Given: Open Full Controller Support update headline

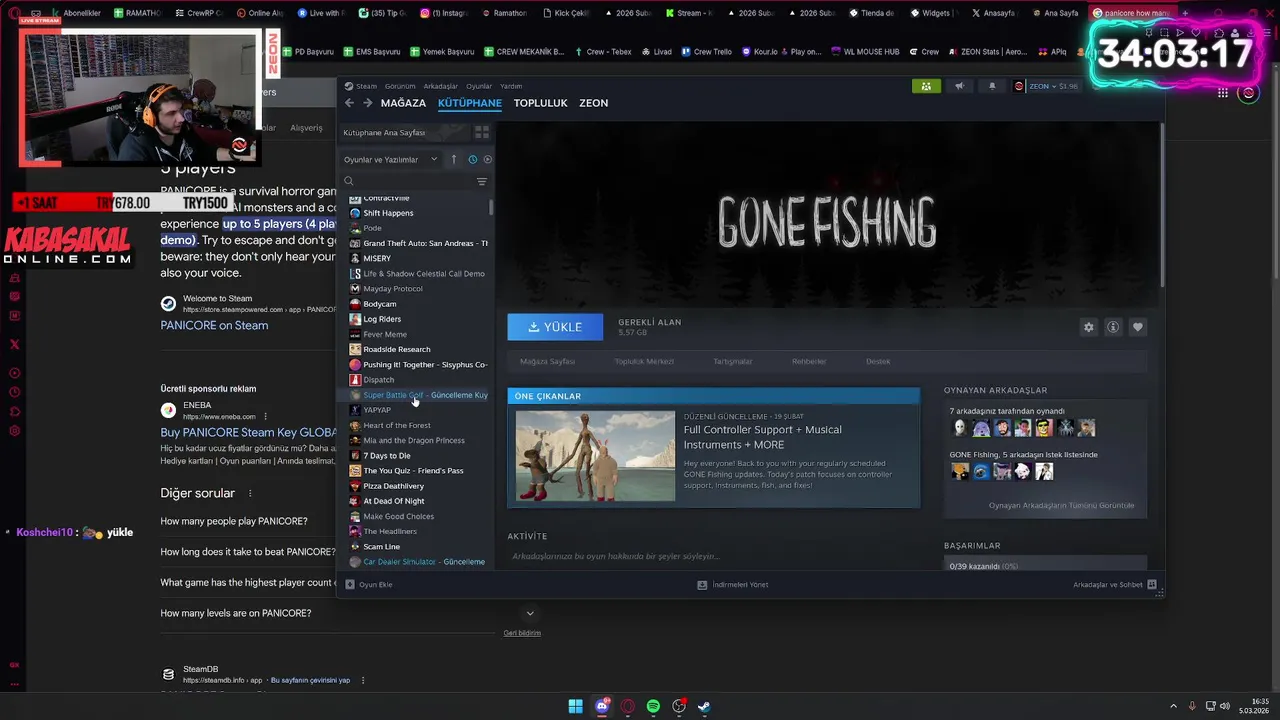Looking at the screenshot, I should tap(763, 437).
